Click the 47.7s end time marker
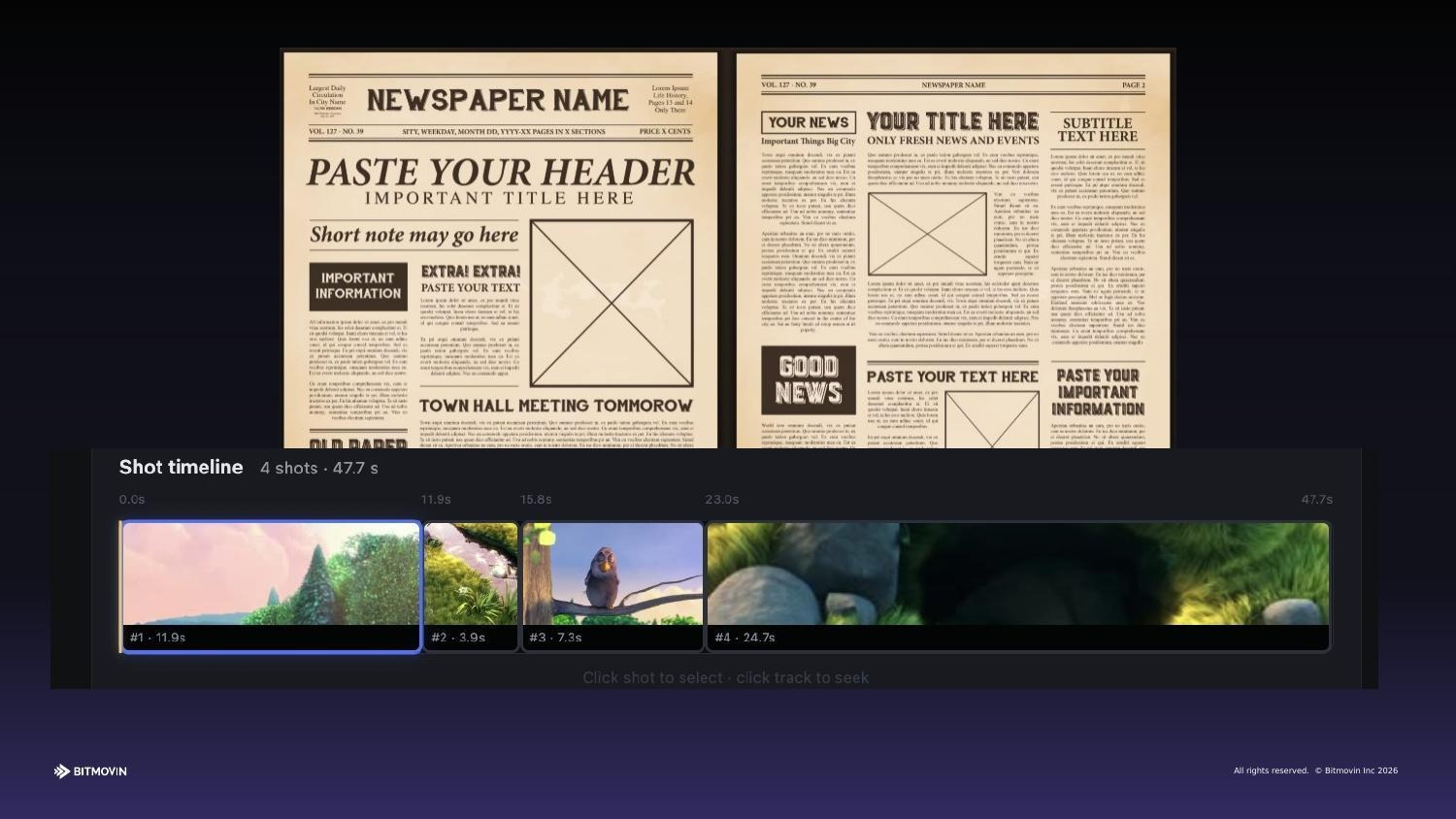This screenshot has height=819, width=1456. (x=1317, y=500)
